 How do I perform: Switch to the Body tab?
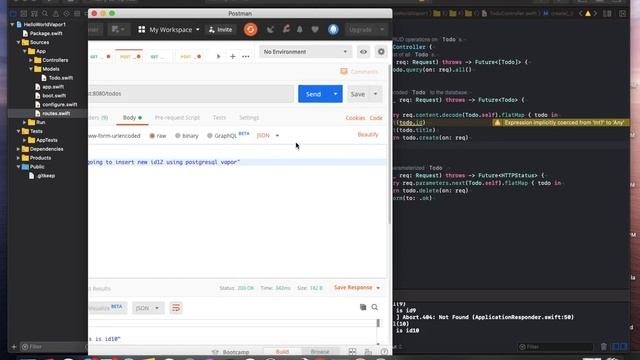(132, 118)
